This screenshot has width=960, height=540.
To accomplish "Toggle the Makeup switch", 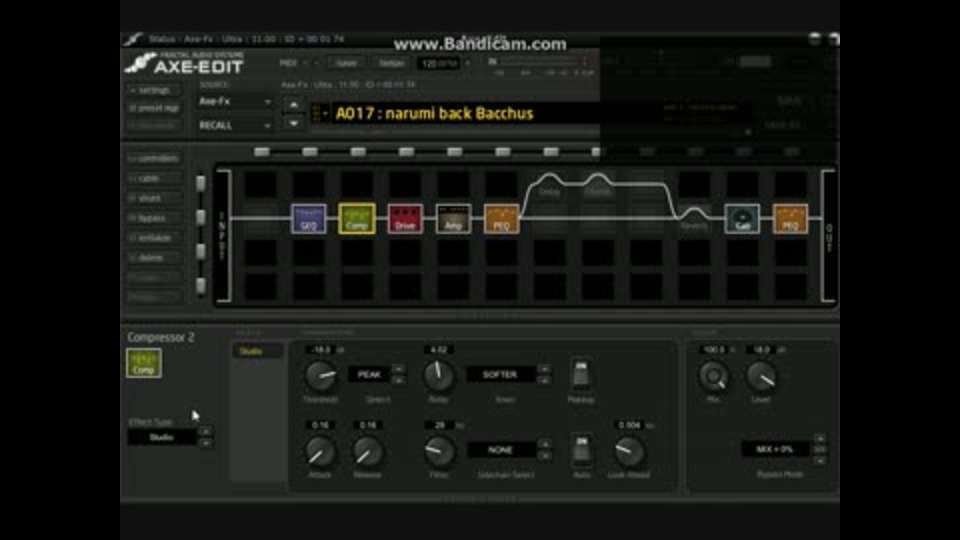I will pos(581,374).
